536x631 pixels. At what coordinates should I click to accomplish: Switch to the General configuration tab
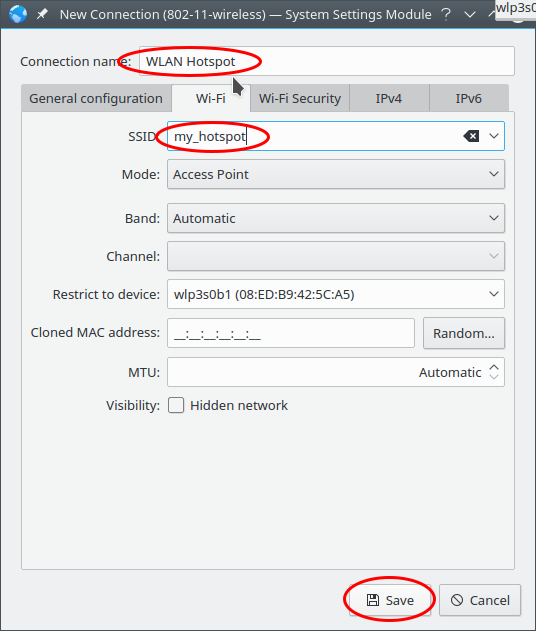coord(96,98)
